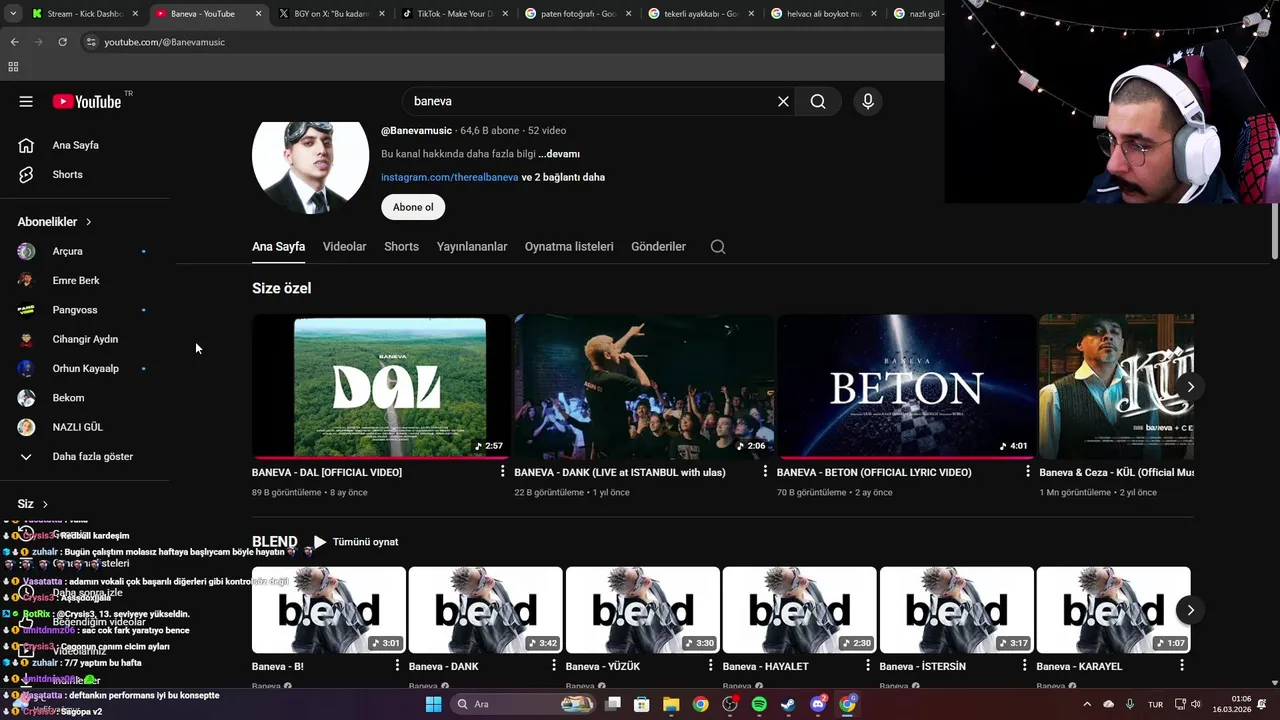
Task: Expand the Abonelikler section chevron
Action: click(x=89, y=222)
